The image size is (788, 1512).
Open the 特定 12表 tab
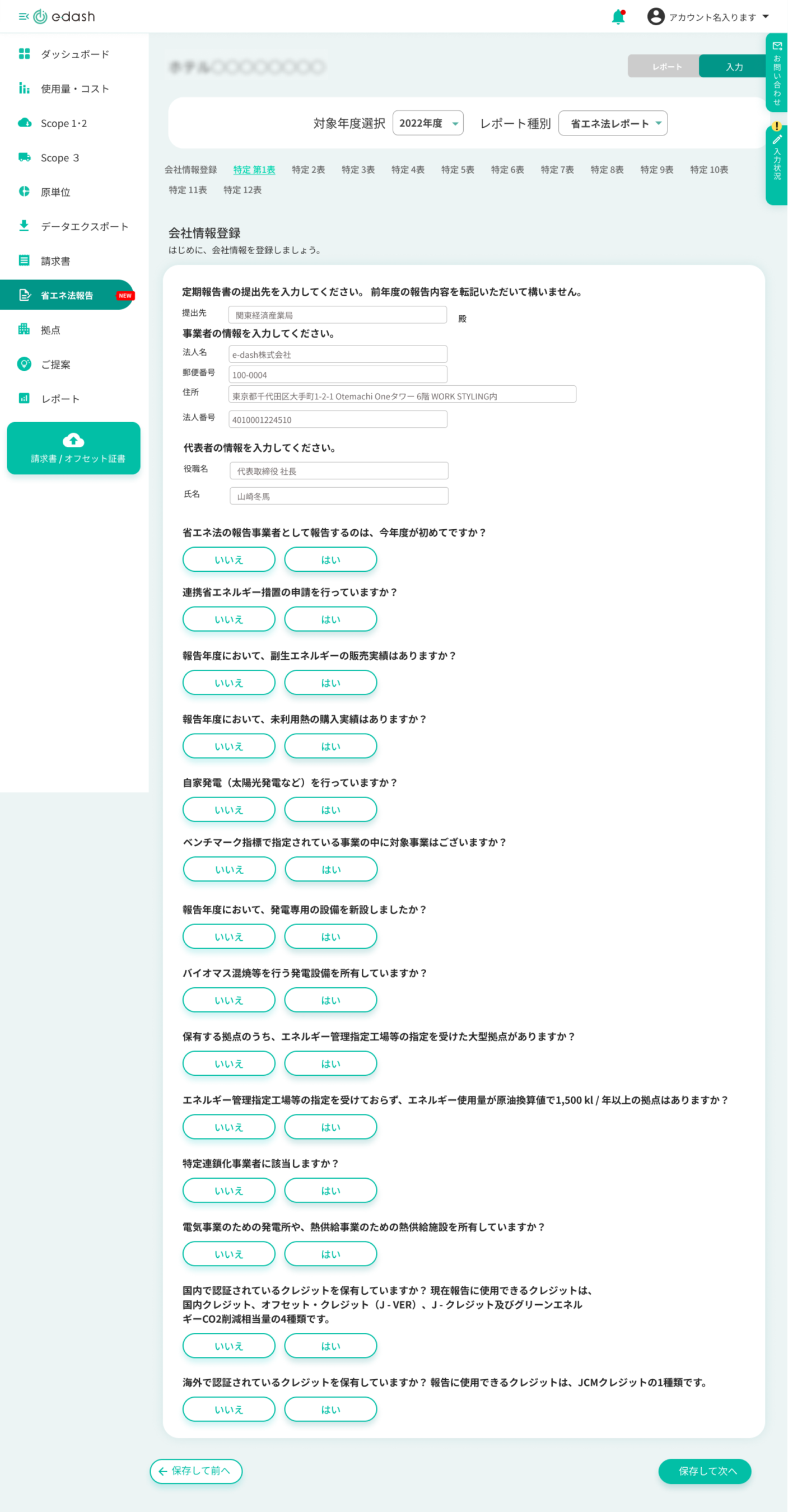243,190
